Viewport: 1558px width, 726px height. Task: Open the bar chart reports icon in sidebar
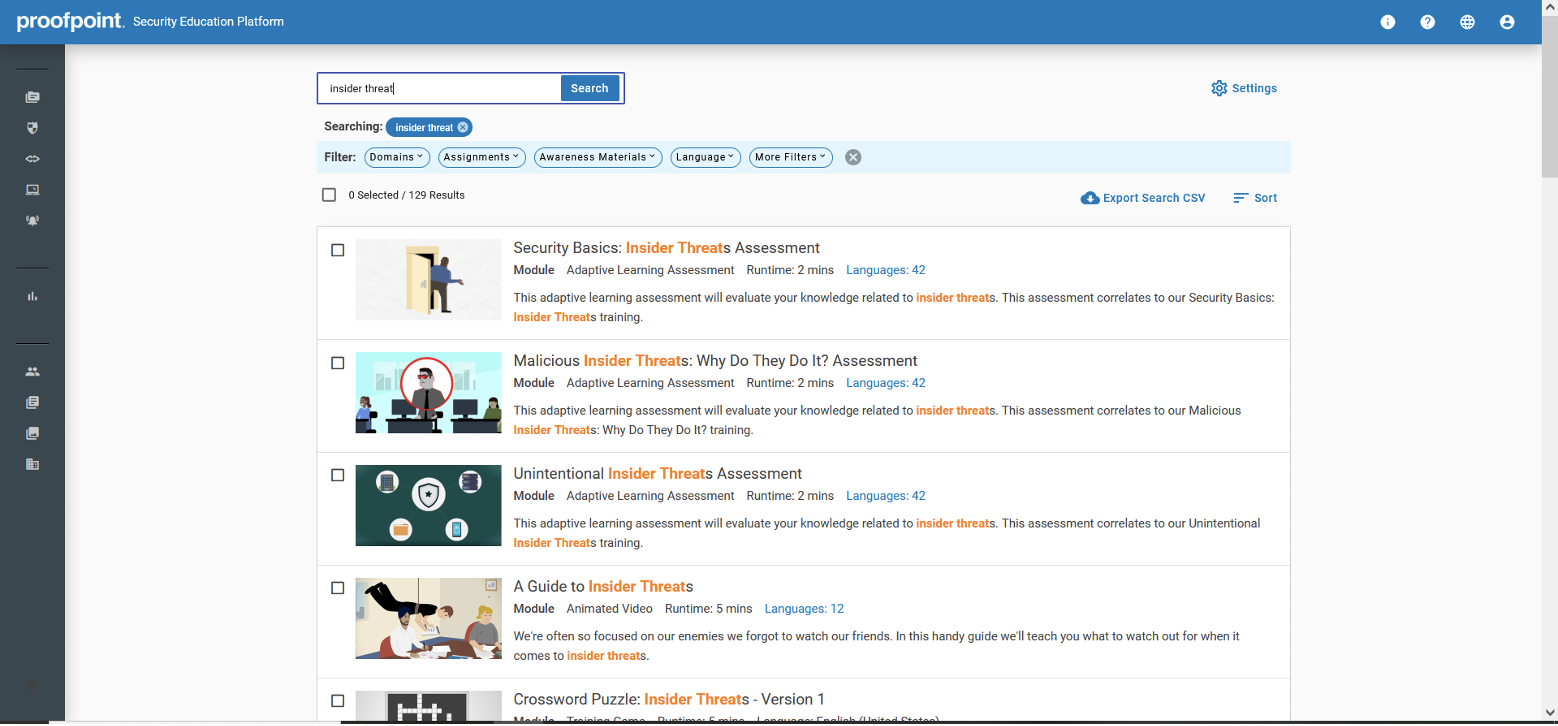coord(32,296)
